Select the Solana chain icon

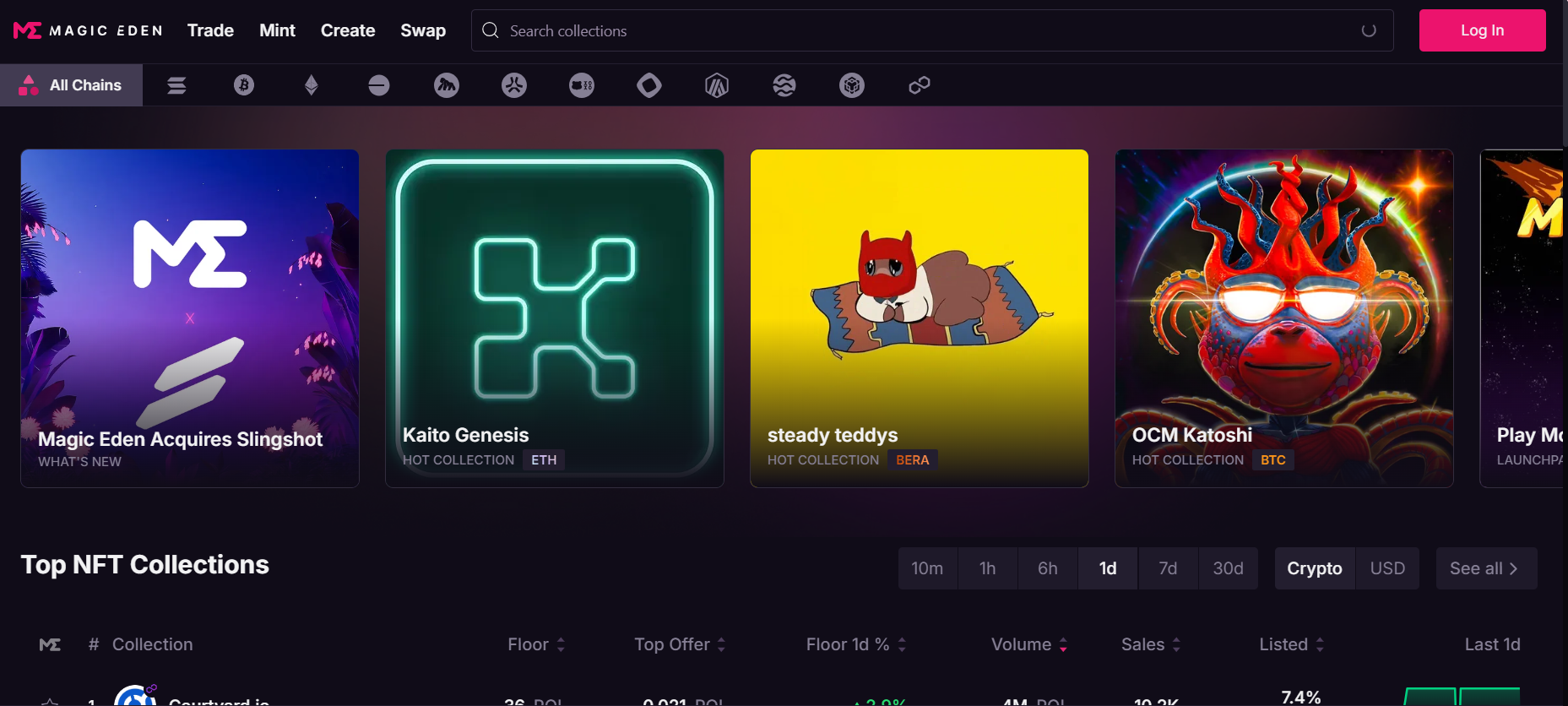pyautogui.click(x=176, y=85)
